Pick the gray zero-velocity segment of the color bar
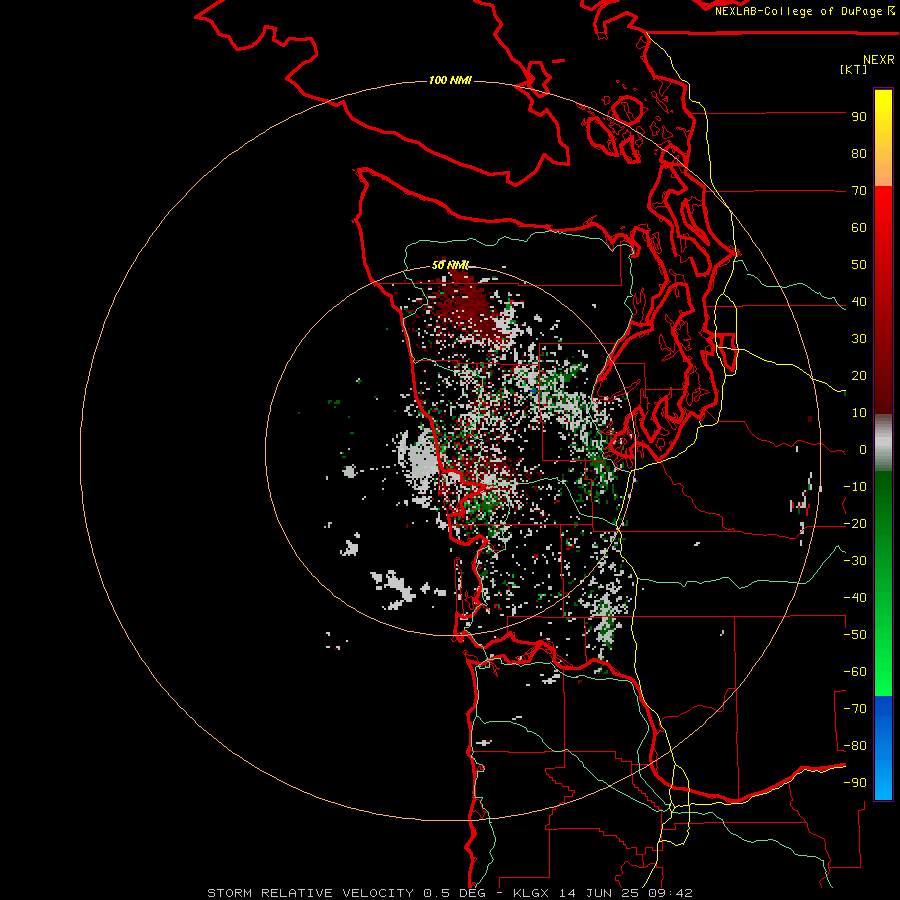The width and height of the screenshot is (900, 900). [883, 443]
